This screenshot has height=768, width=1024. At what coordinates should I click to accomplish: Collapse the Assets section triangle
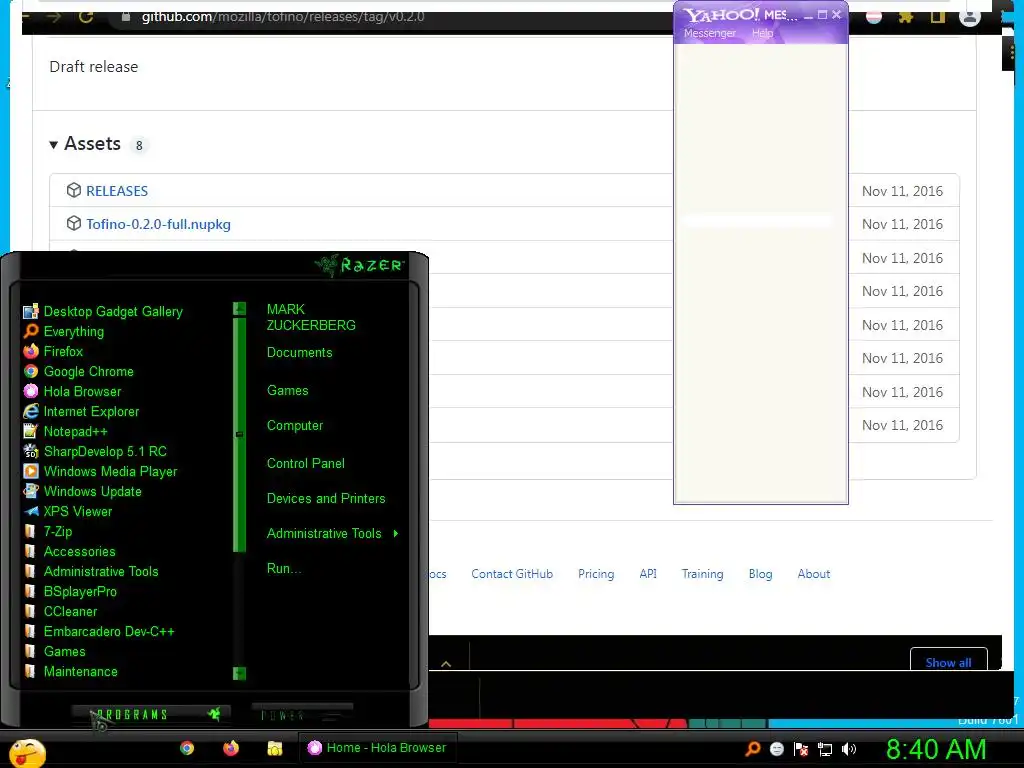click(x=54, y=144)
